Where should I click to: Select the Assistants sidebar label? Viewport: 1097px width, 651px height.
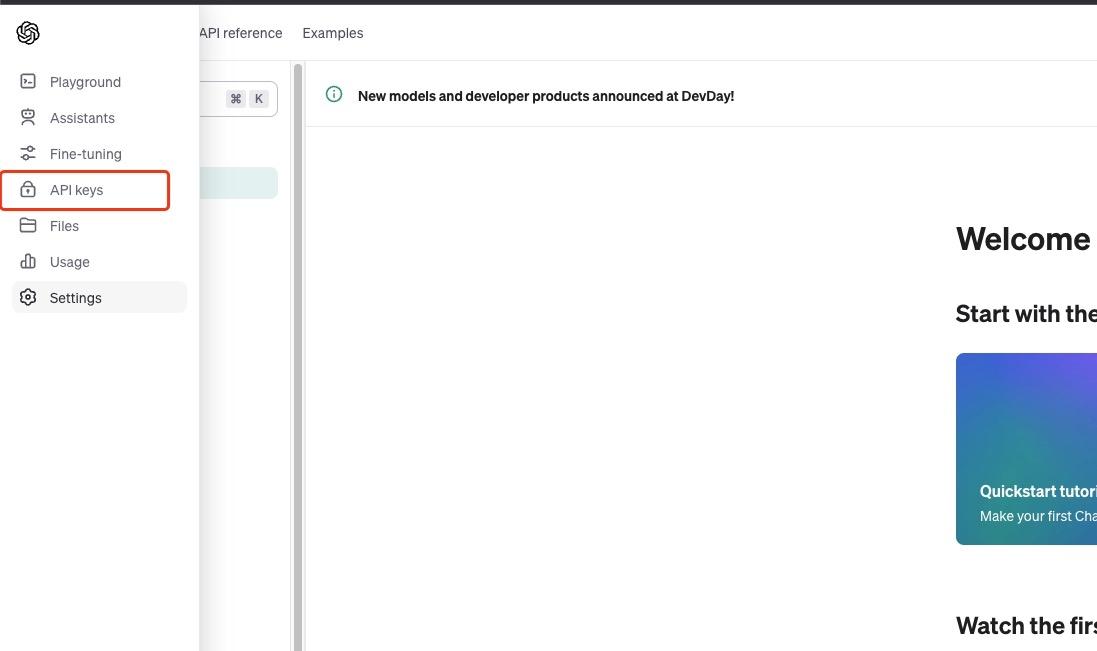click(82, 117)
